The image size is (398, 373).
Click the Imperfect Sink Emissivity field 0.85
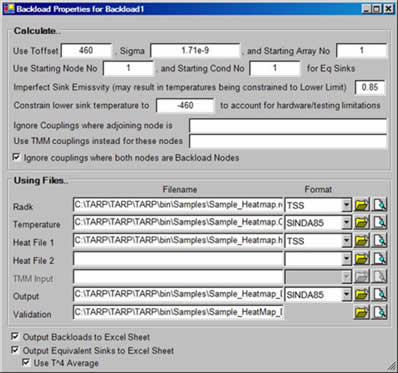[370, 87]
